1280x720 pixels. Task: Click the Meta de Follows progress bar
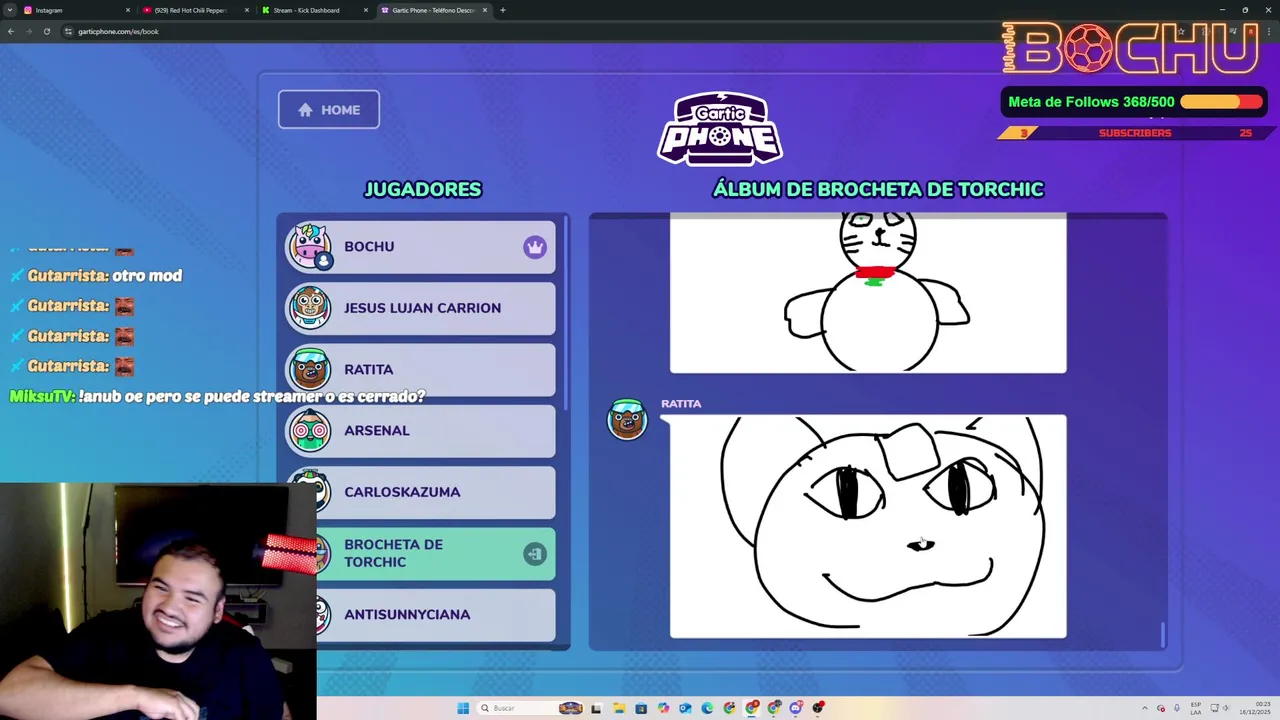pos(1221,102)
